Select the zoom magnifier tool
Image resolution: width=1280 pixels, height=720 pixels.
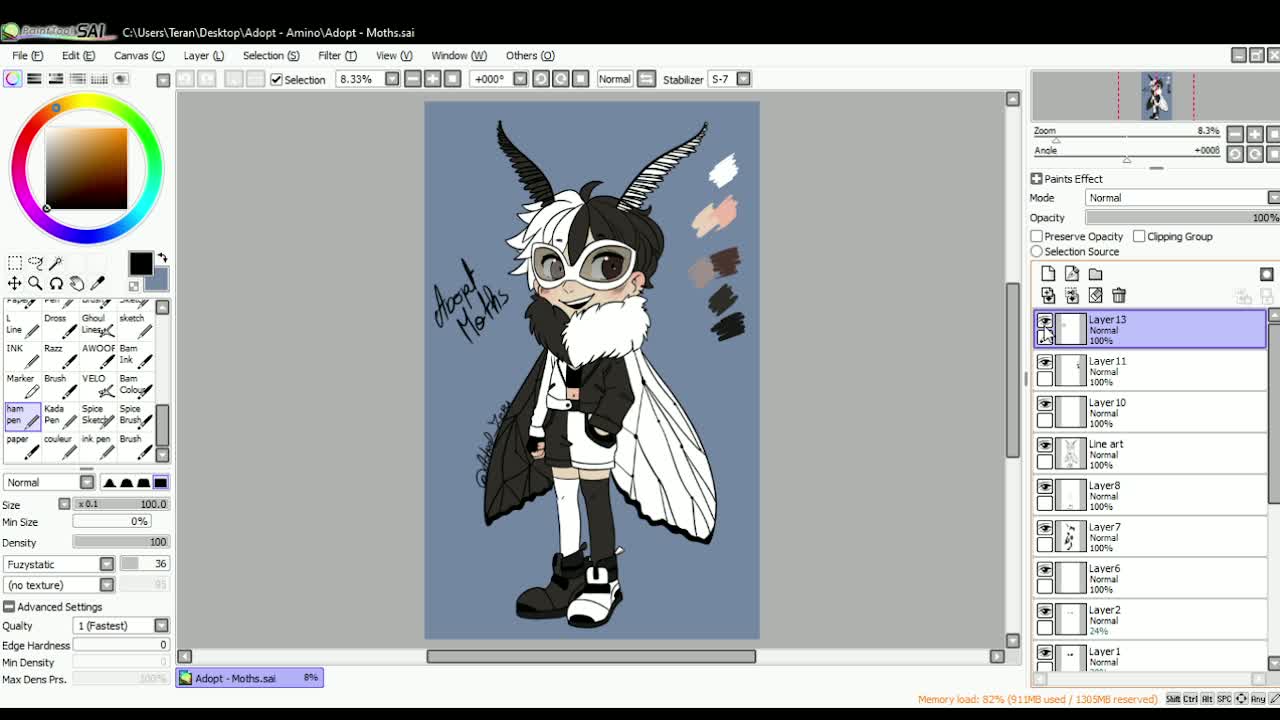tap(35, 284)
